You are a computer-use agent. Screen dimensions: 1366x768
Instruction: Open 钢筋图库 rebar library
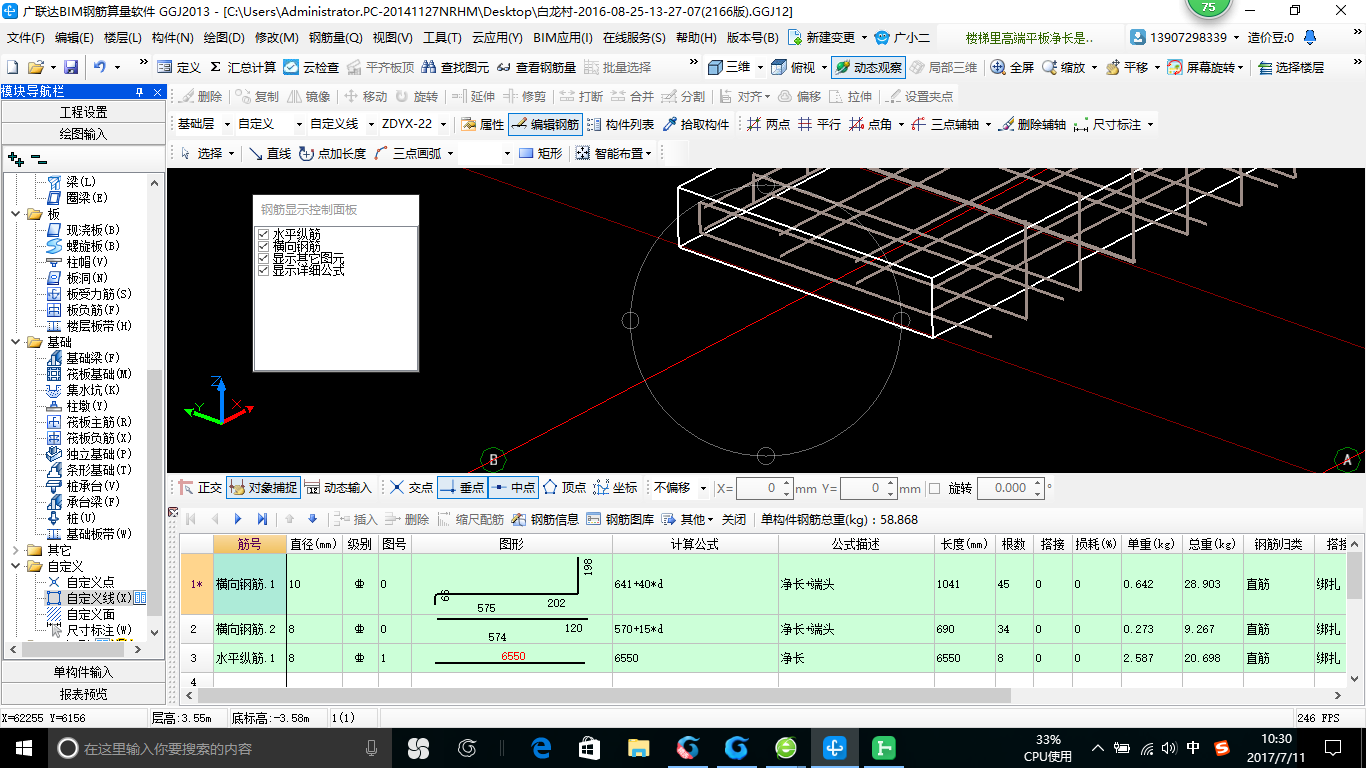pyautogui.click(x=621, y=519)
